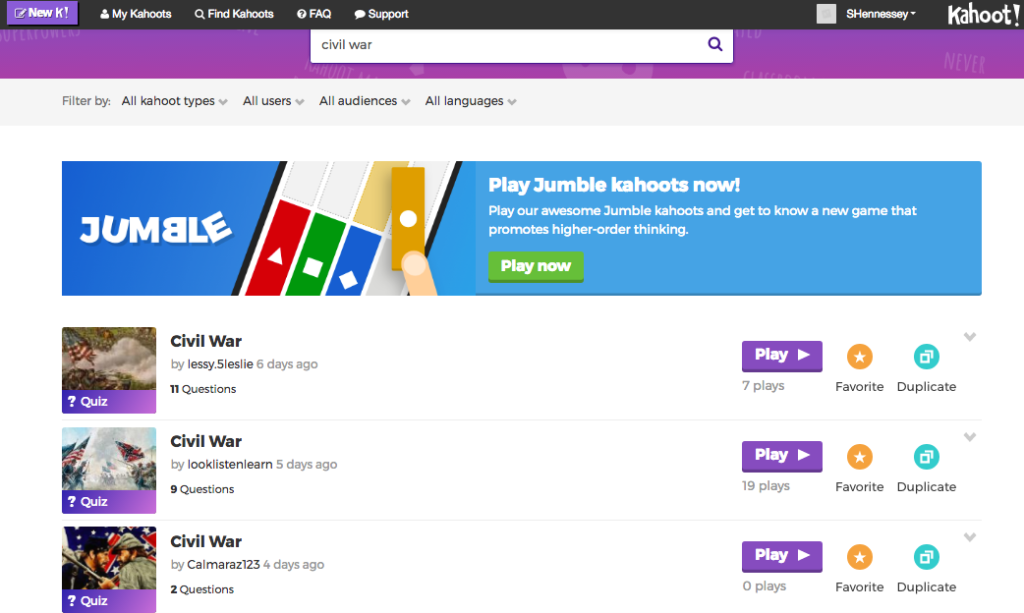Open the All audiences filter

pyautogui.click(x=364, y=101)
